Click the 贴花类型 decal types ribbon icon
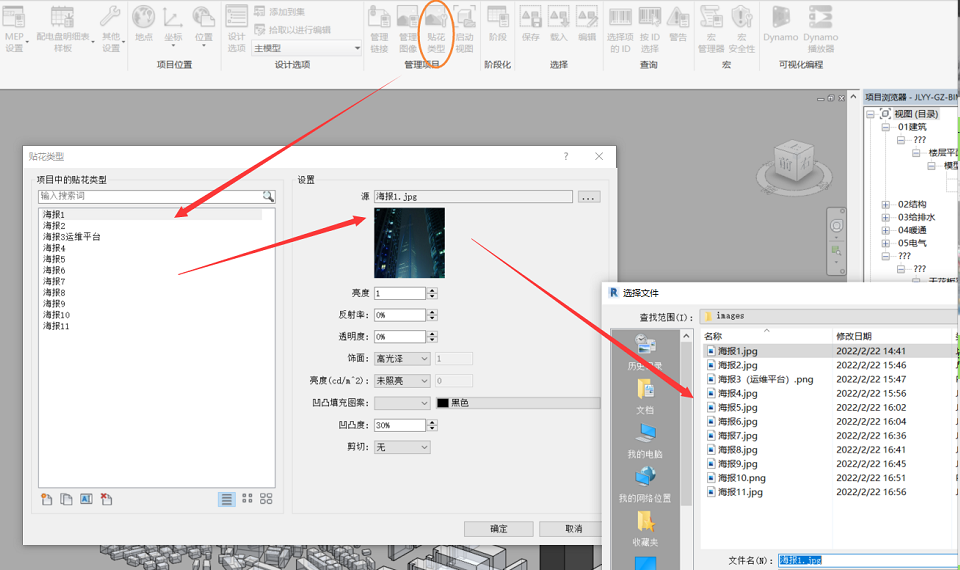 click(436, 28)
